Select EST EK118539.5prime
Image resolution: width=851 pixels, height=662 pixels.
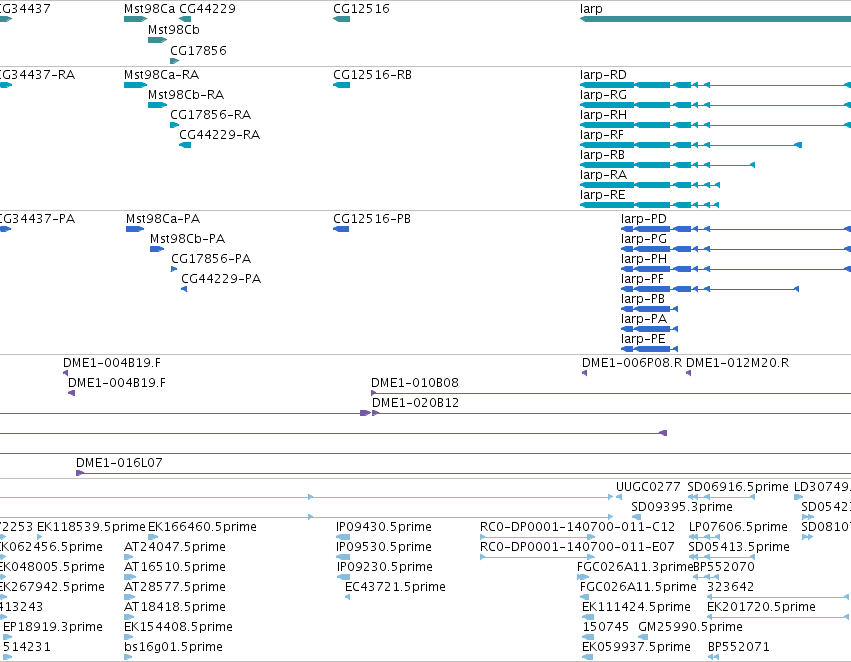coord(40,537)
